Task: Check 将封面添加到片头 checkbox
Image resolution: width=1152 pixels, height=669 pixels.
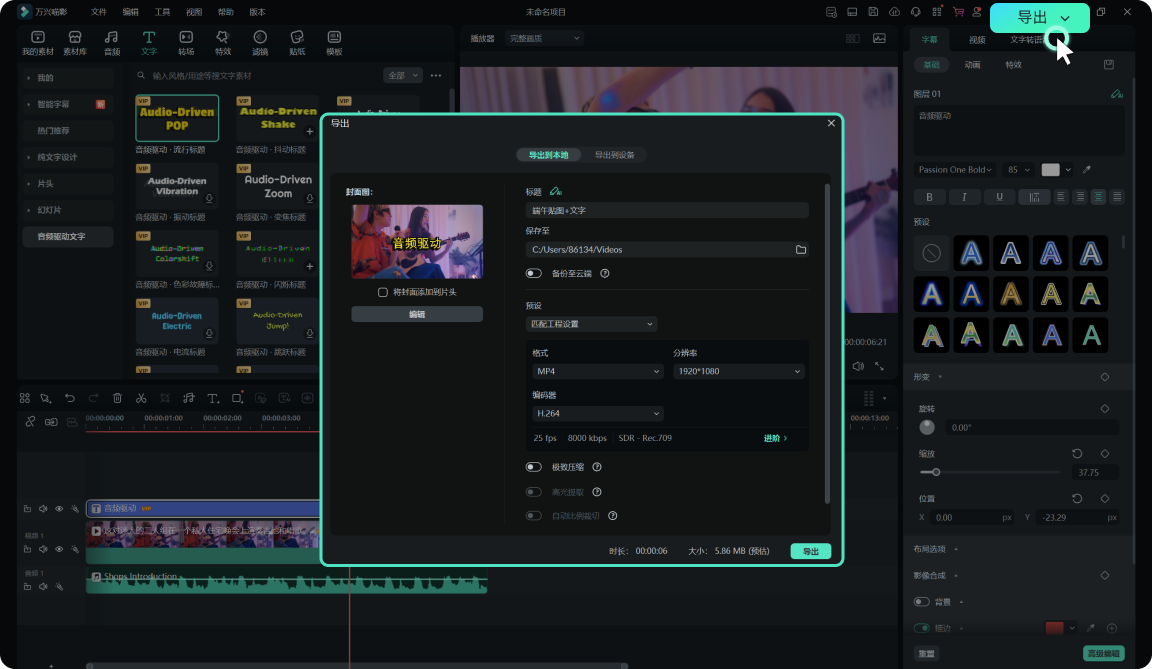Action: click(x=383, y=292)
